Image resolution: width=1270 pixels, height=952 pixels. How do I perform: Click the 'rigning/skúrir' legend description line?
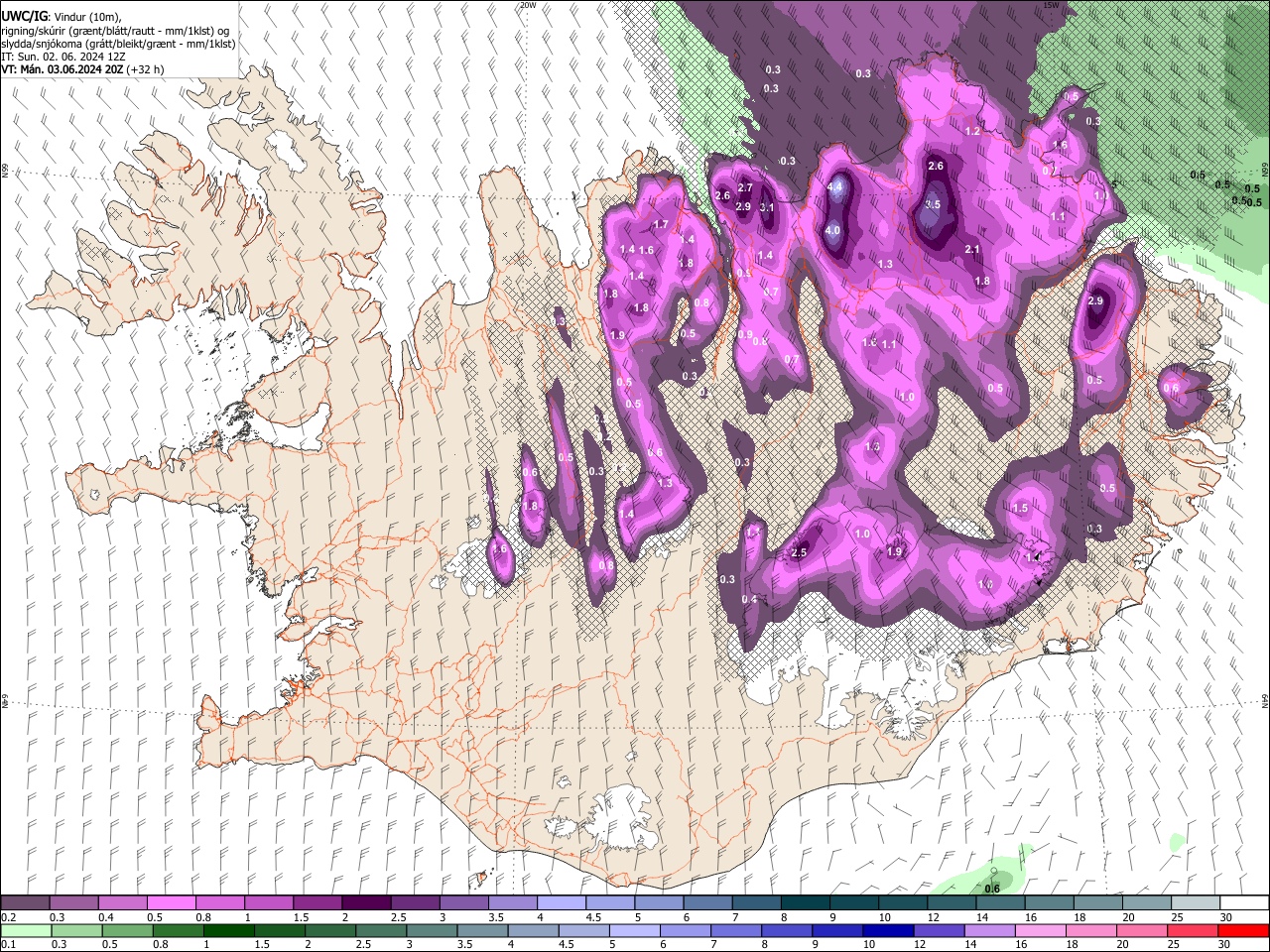(115, 31)
